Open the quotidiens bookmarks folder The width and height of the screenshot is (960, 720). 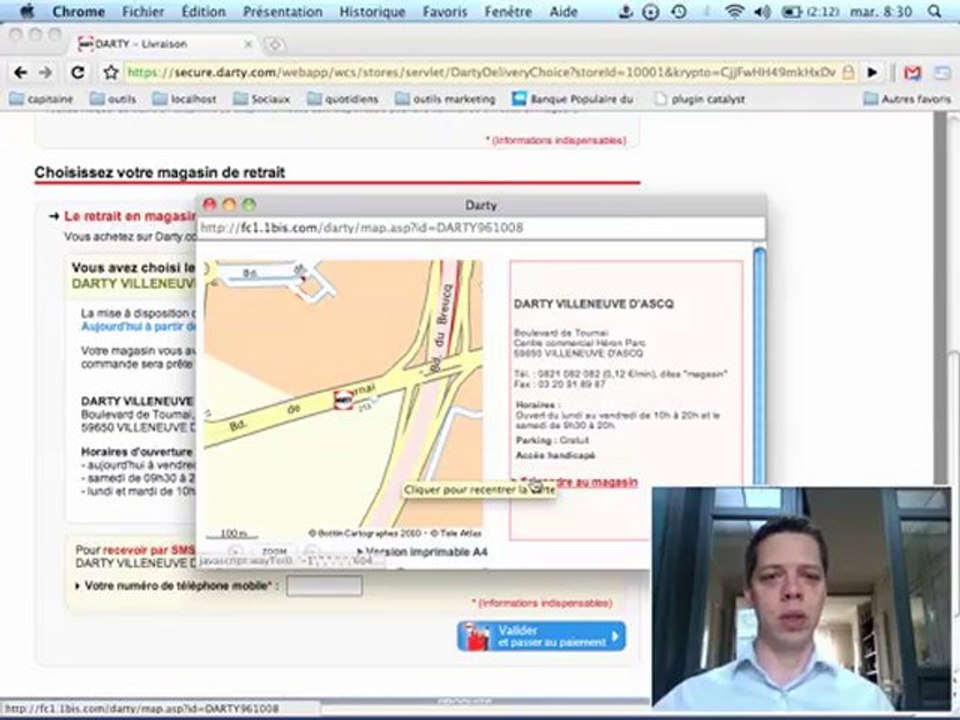[x=343, y=99]
